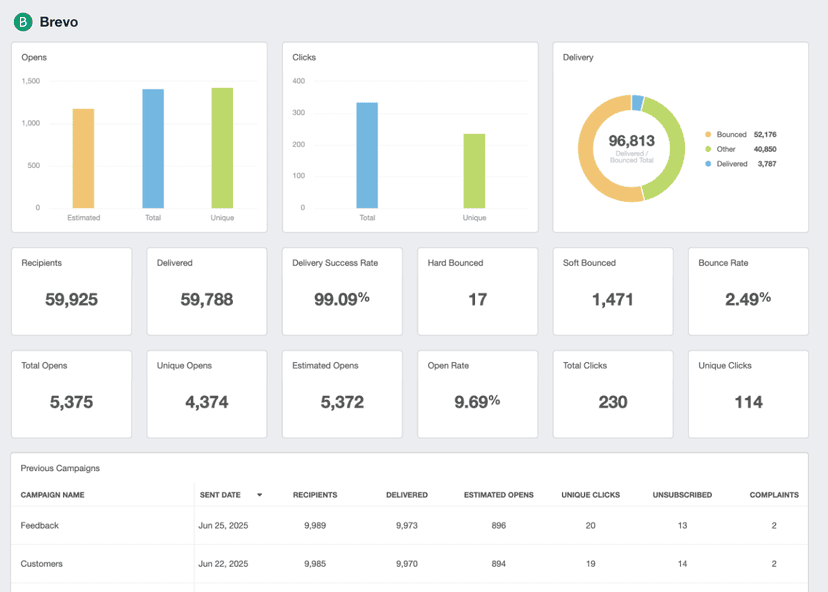Open the Customers campaign report
This screenshot has width=828, height=592.
point(44,563)
